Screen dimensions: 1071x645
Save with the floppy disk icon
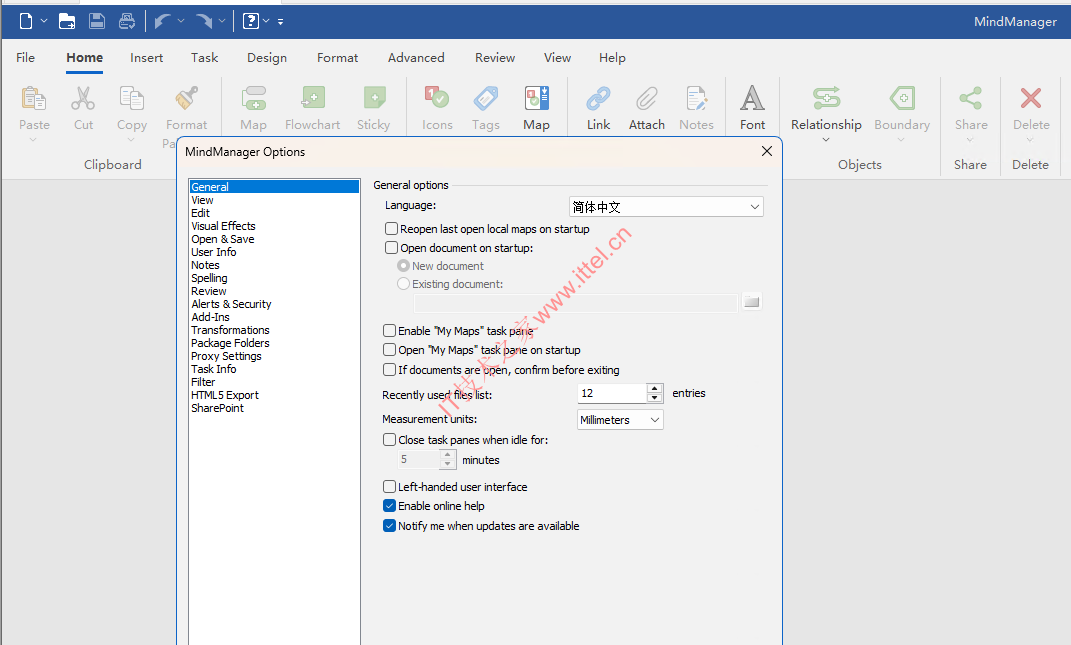tap(97, 21)
